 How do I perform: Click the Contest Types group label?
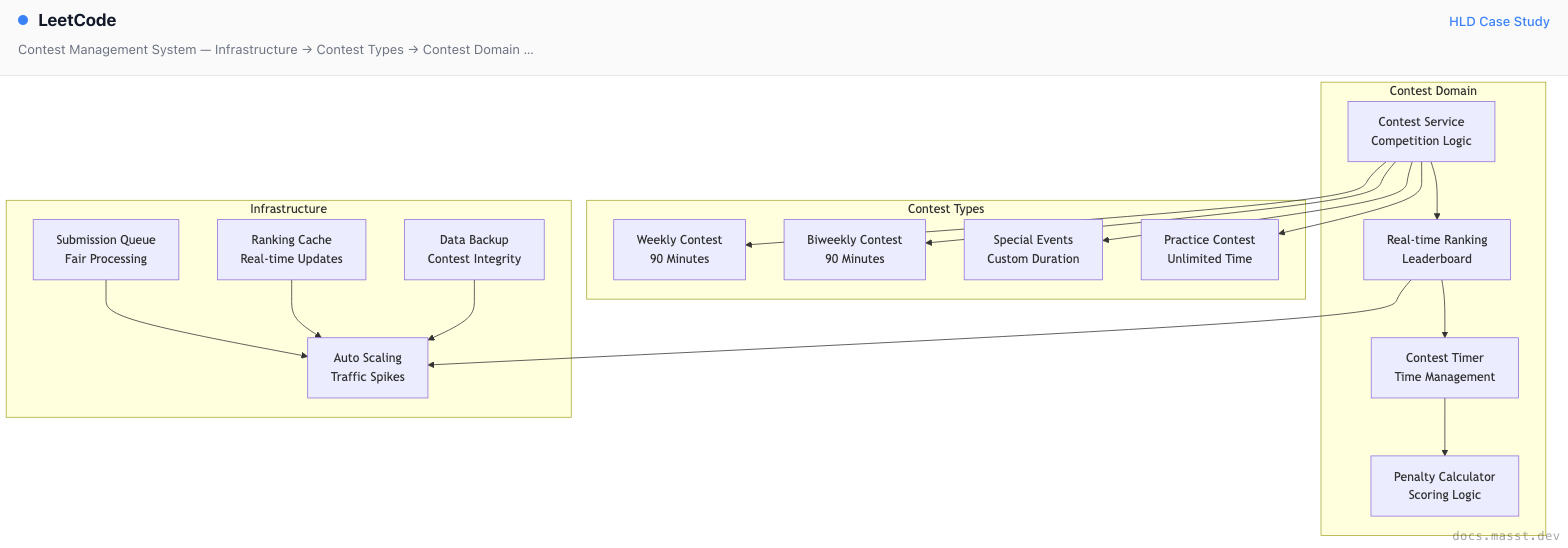[x=946, y=209]
